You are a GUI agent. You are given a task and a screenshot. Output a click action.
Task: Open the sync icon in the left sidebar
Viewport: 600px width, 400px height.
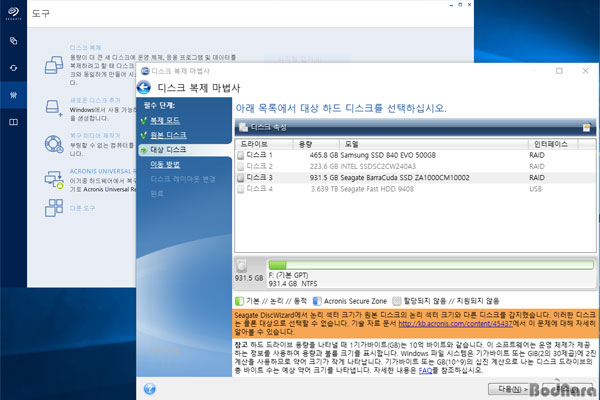pyautogui.click(x=13, y=68)
